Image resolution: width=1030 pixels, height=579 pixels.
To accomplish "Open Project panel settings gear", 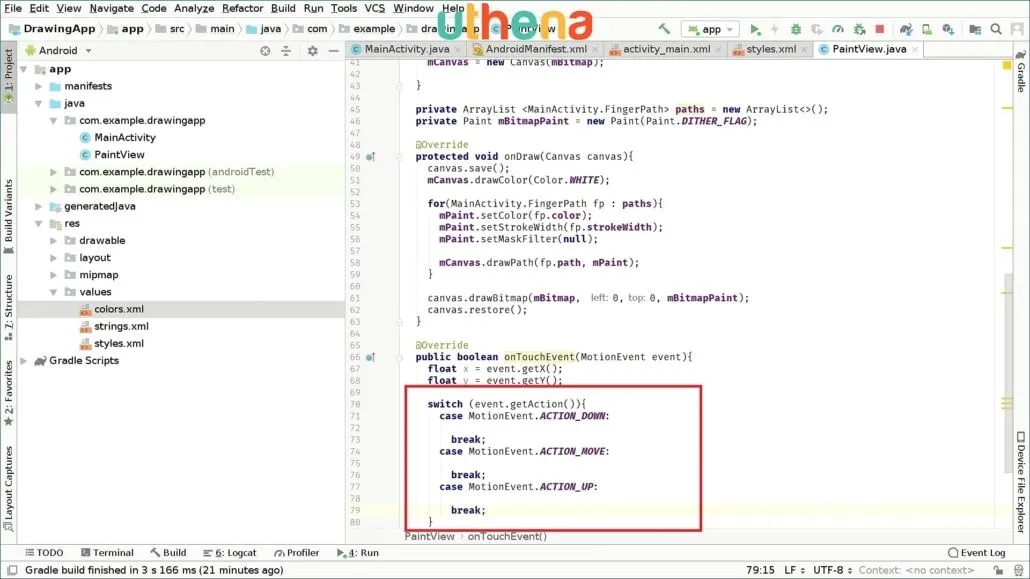I will coord(313,51).
